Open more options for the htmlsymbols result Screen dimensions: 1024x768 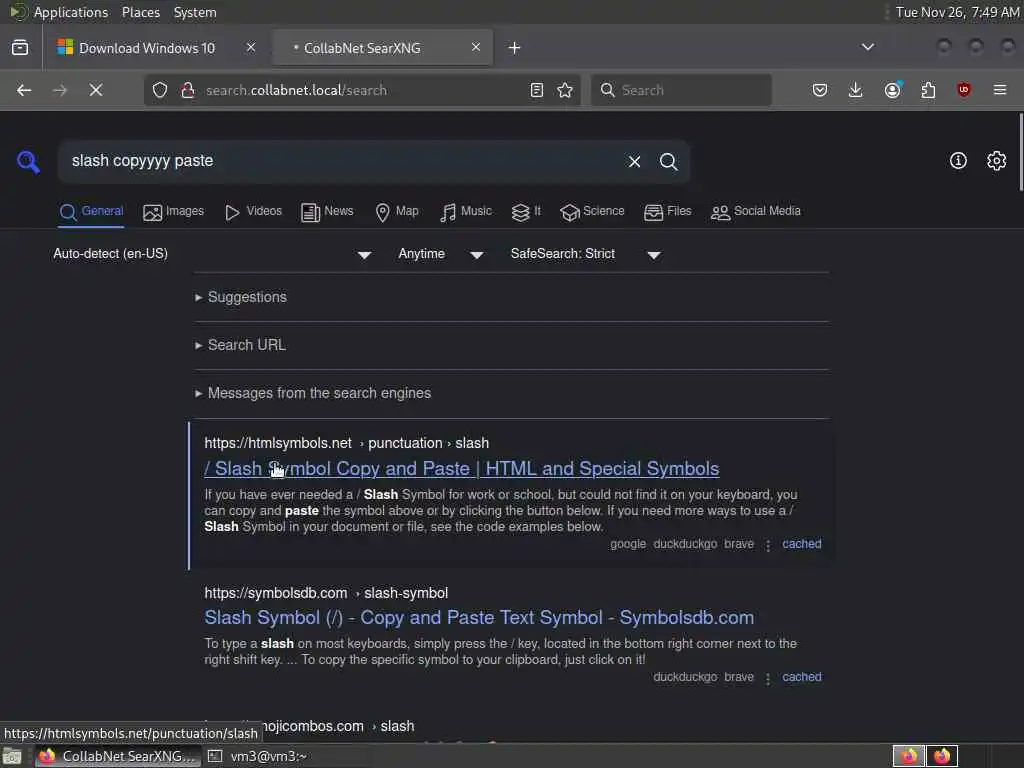coord(768,545)
